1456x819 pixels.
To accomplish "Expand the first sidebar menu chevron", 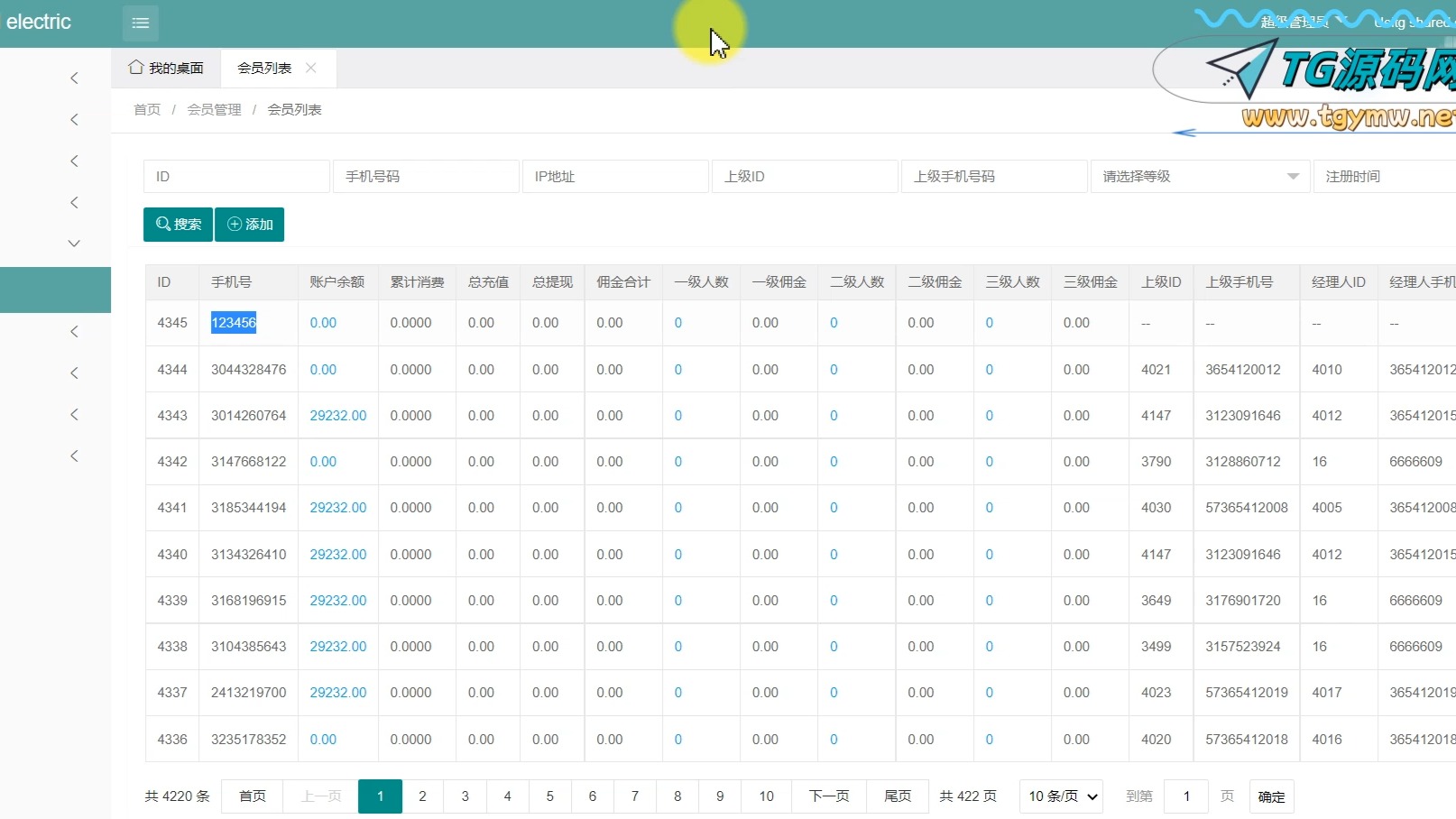I will [74, 78].
